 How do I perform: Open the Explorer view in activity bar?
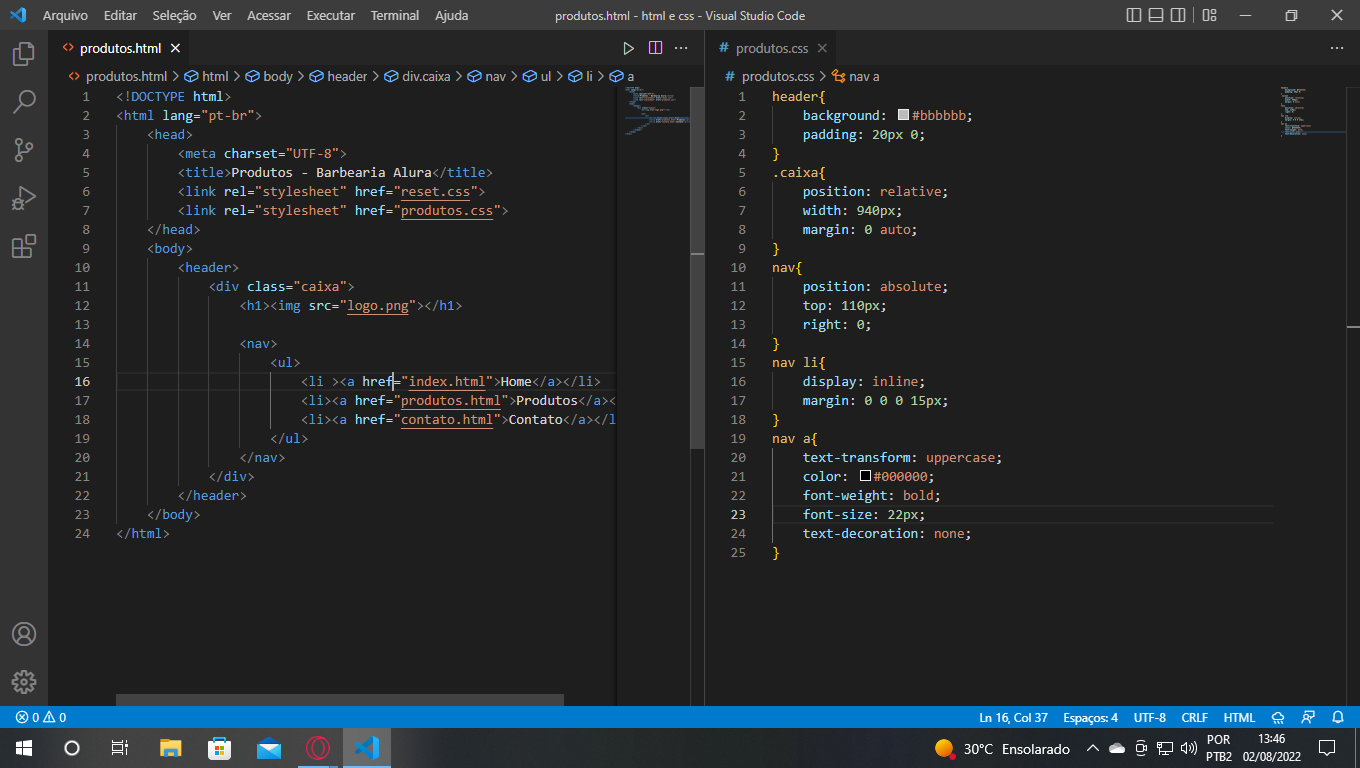(24, 53)
